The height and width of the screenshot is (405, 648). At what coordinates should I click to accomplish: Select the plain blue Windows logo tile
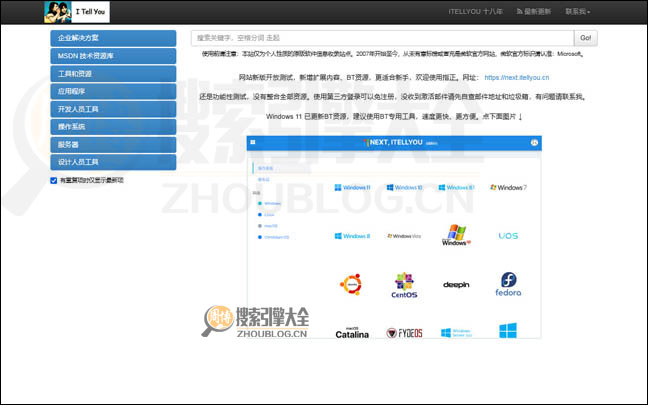508,331
